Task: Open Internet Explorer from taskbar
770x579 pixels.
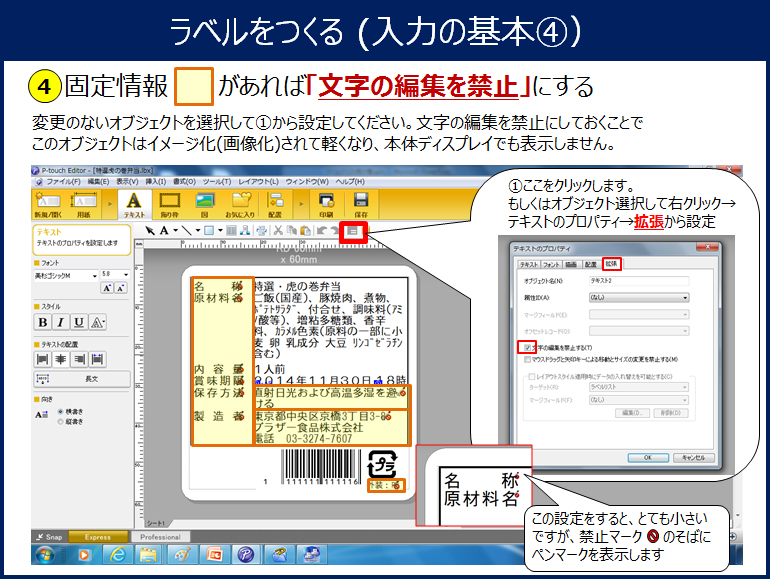Action: coord(117,554)
